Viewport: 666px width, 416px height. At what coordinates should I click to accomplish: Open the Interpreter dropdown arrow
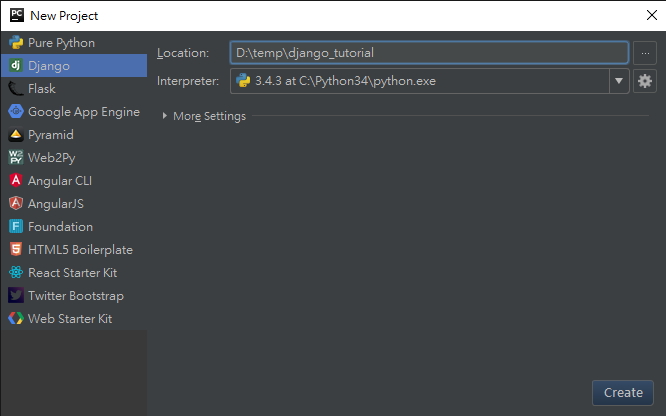pyautogui.click(x=619, y=81)
